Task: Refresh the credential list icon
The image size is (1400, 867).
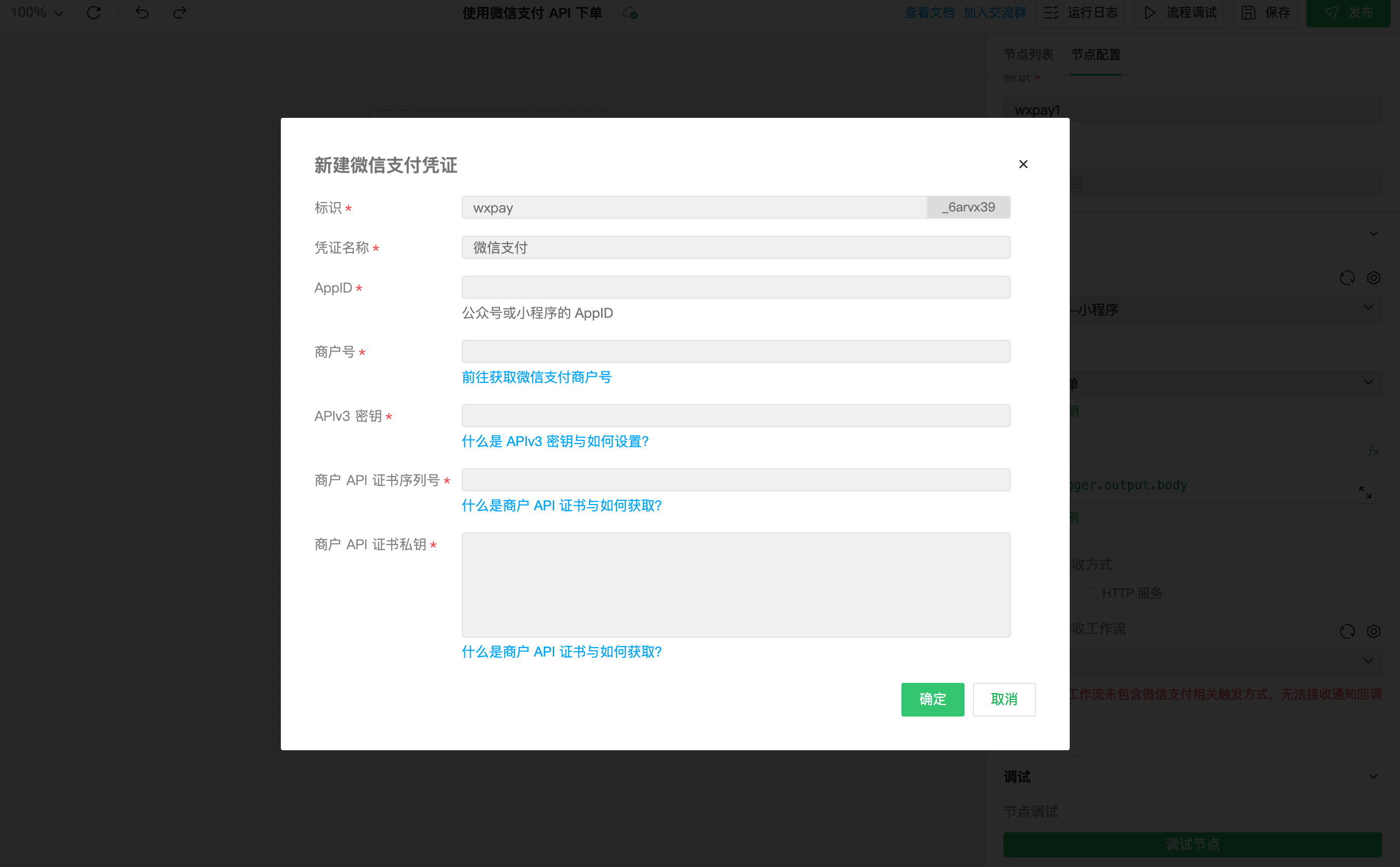Action: click(x=1347, y=278)
